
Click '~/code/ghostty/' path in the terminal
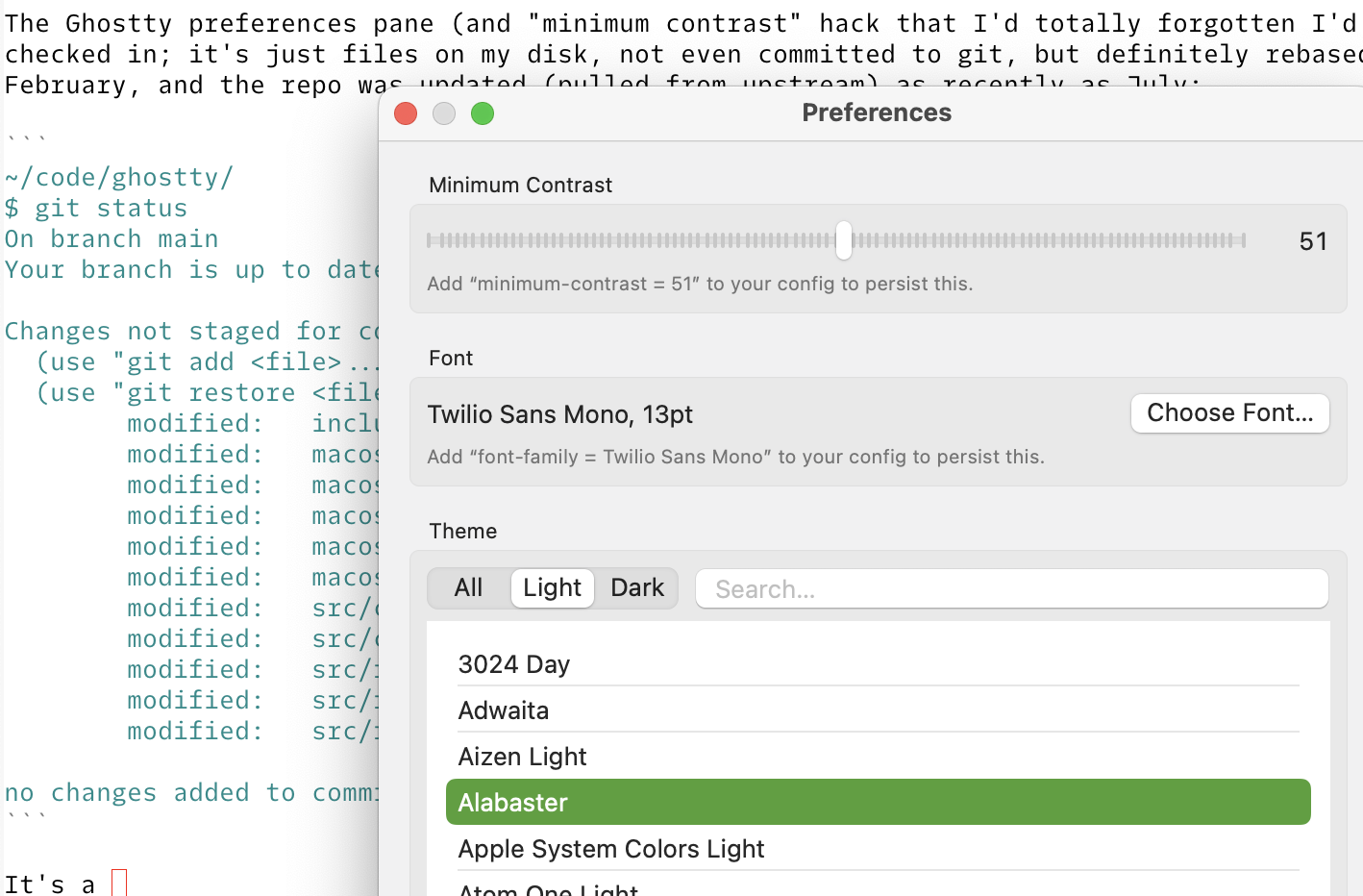point(119,178)
